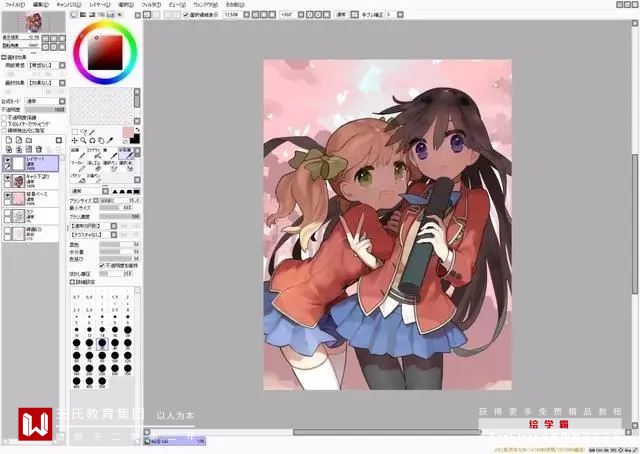Show the color wheel panel icon
Image resolution: width=640 pixels, height=454 pixels.
coord(74,15)
